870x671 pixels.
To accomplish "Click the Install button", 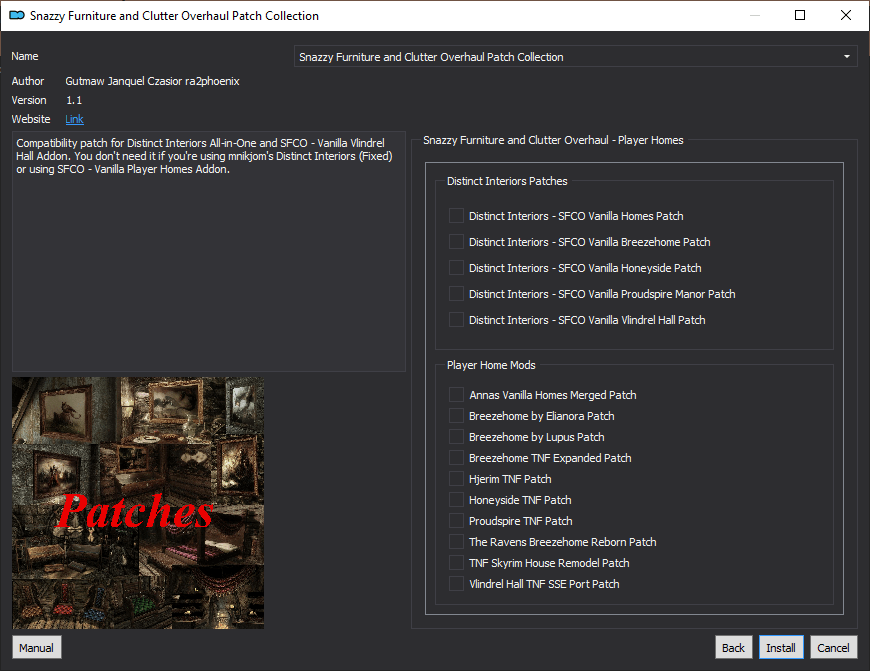I will [781, 648].
